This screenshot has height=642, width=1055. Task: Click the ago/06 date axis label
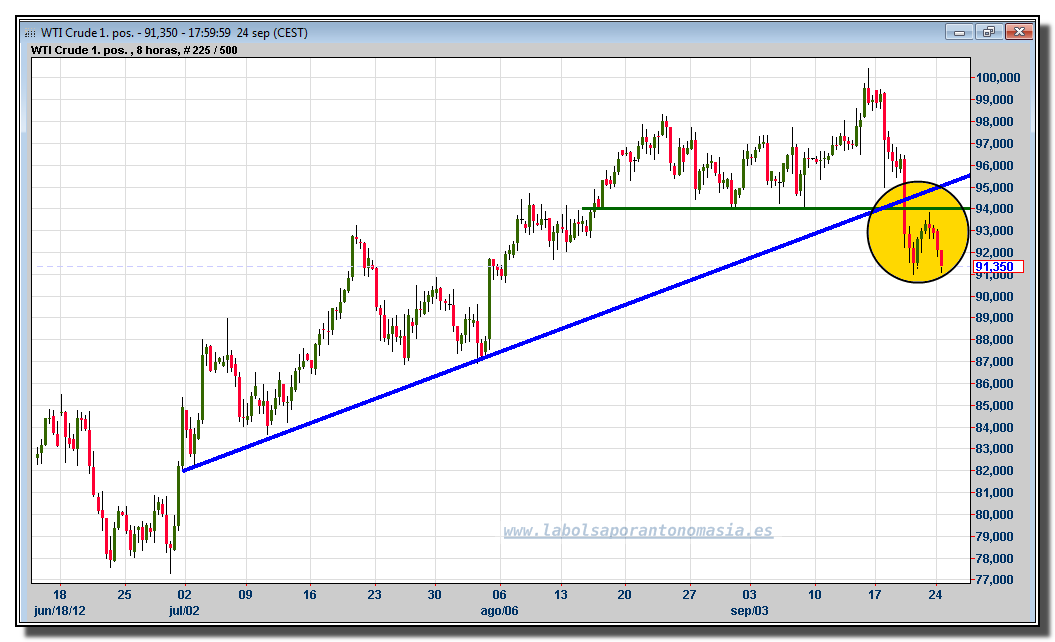(x=499, y=610)
